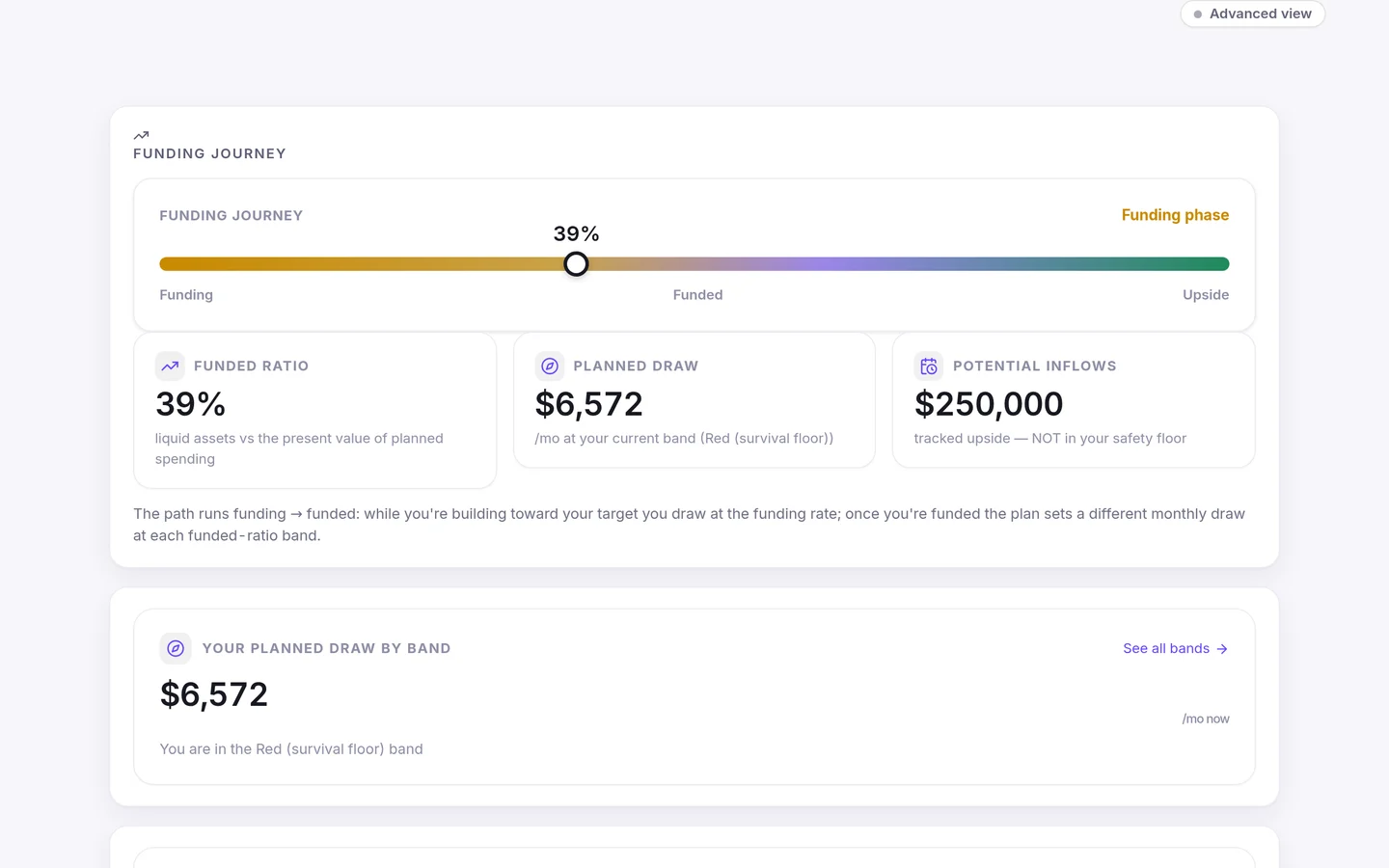Screen dimensions: 1389x868
Task: Click the Funded label under the bar
Action: (x=697, y=295)
